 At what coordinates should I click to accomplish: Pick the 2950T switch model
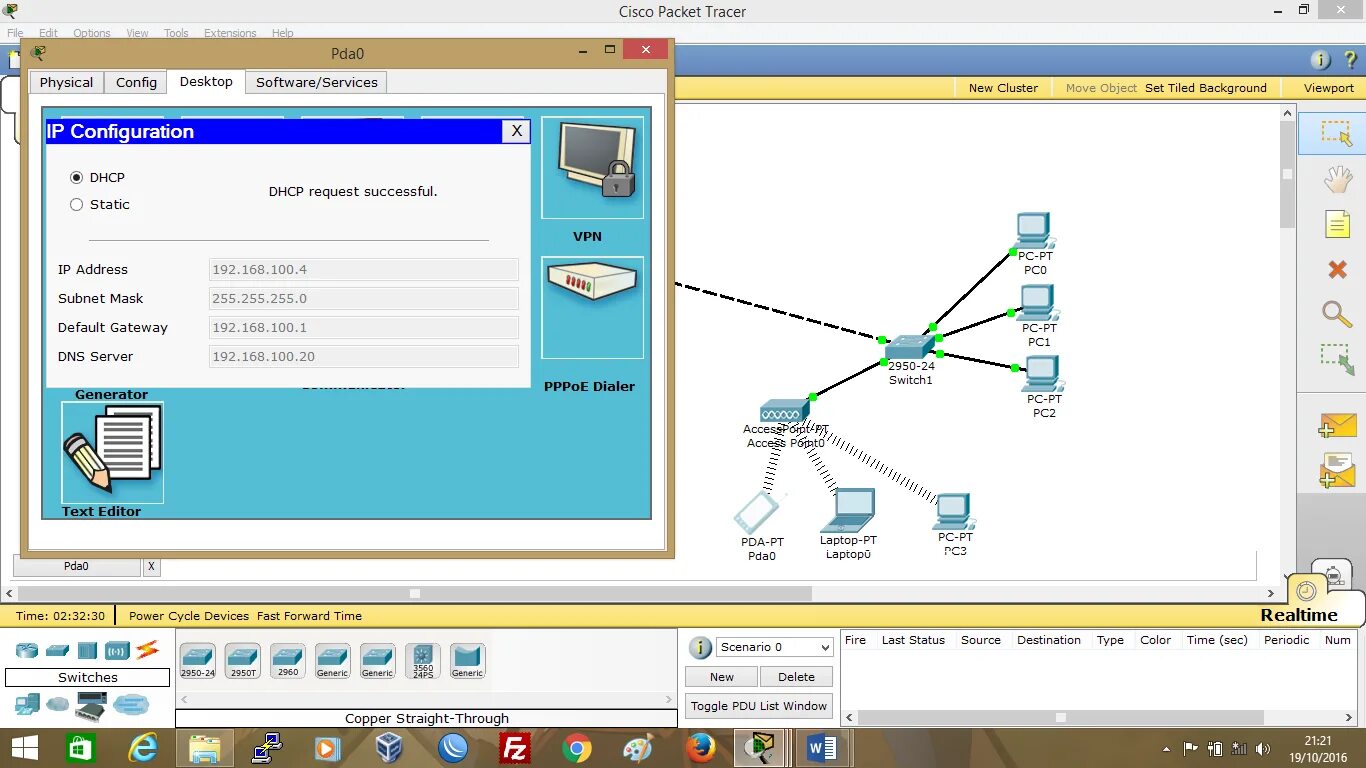click(x=242, y=661)
